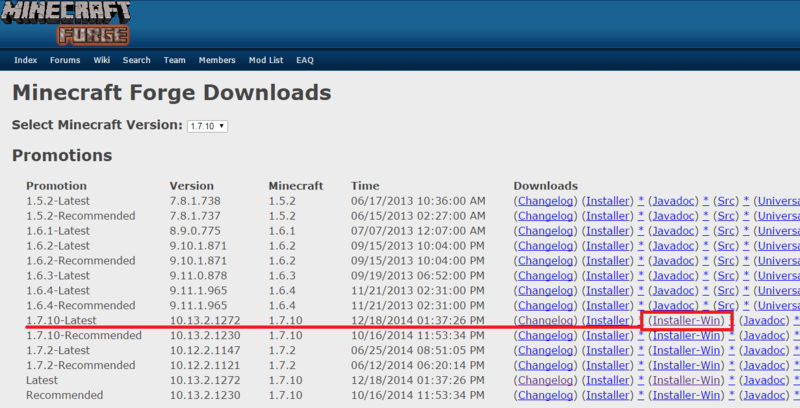Screen dimensions: 800x408
Task: Open the FAQ navigation item
Action: [x=305, y=60]
